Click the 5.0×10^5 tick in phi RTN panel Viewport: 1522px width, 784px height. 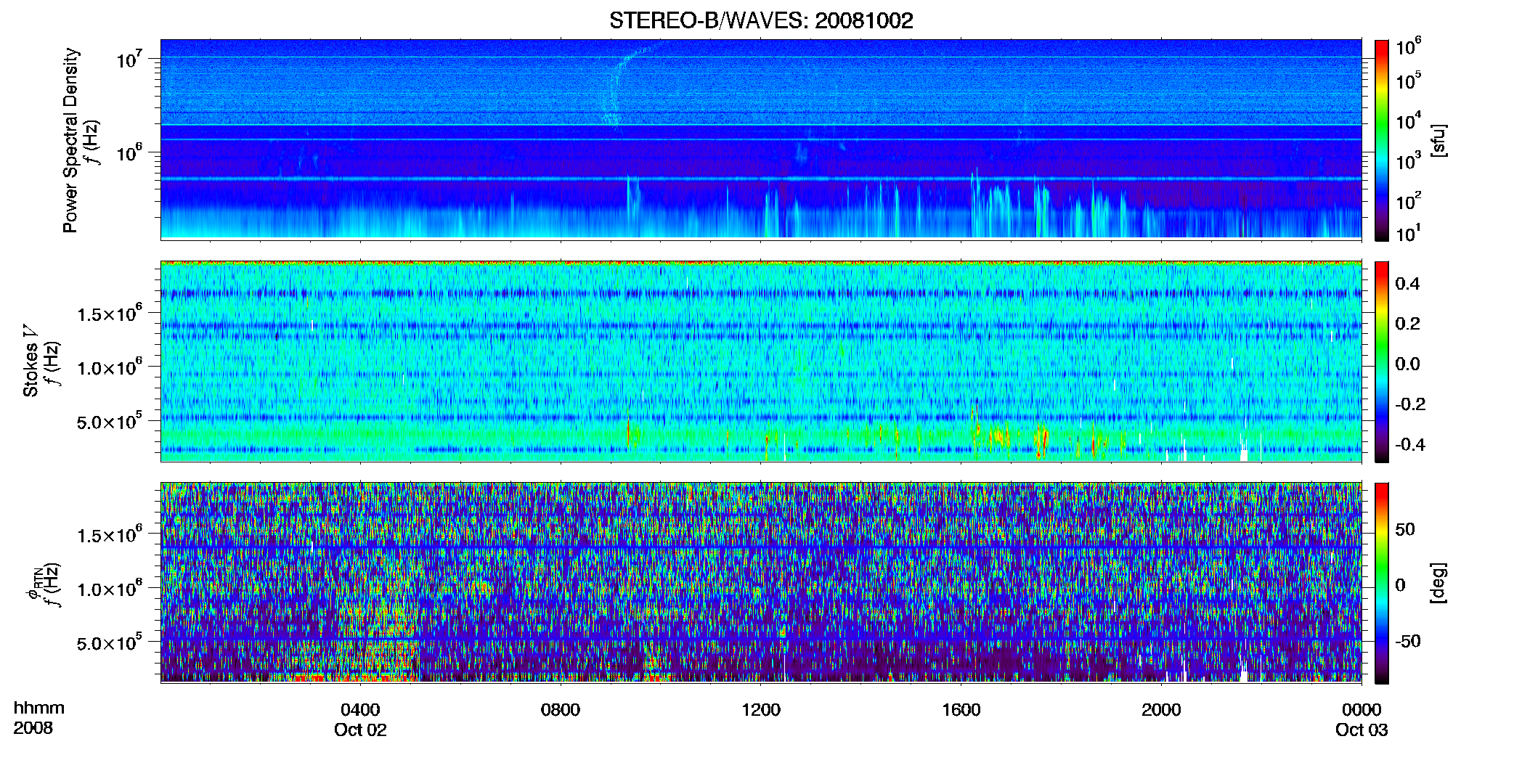coord(110,642)
